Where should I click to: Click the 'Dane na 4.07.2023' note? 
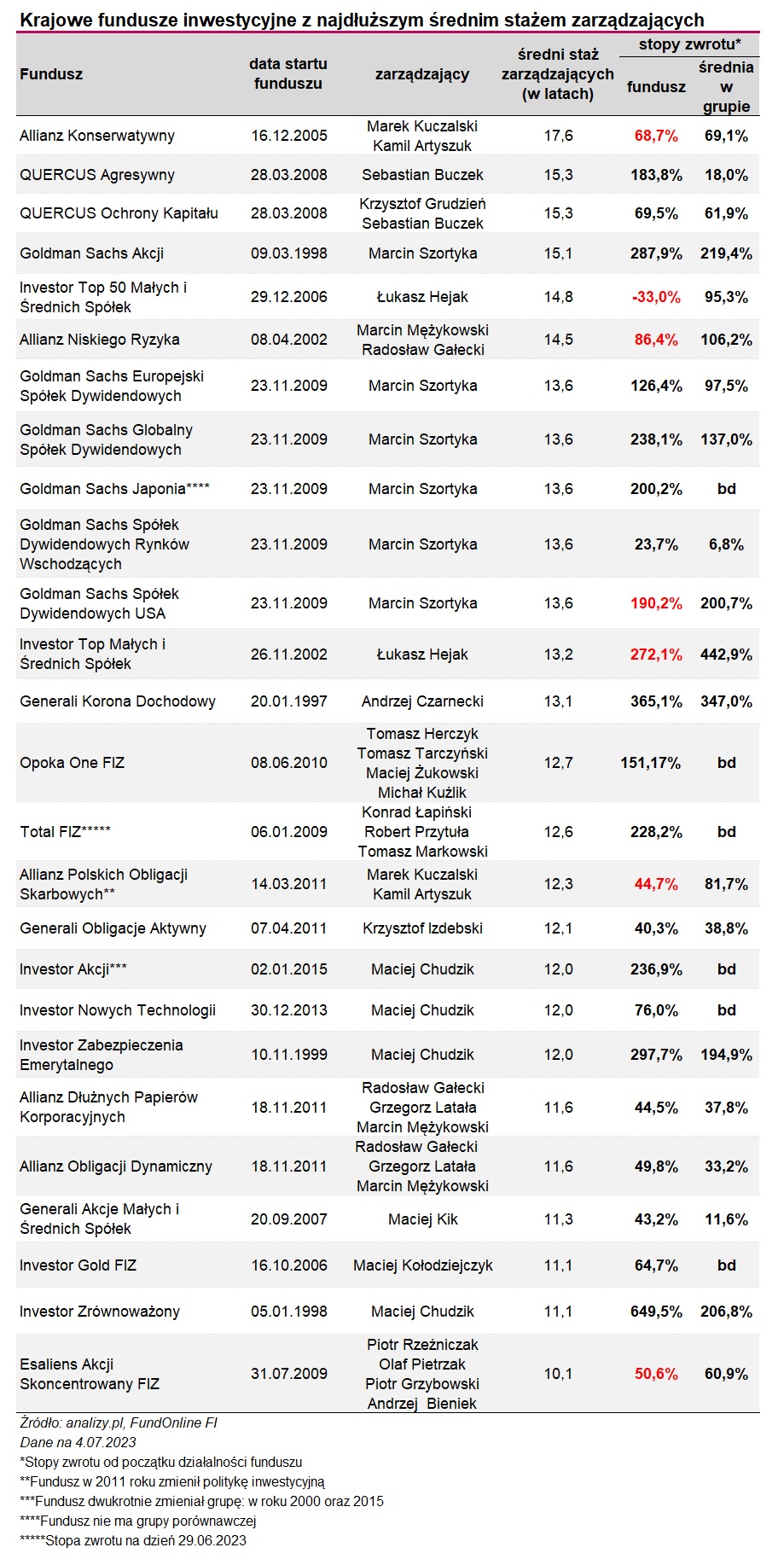tap(78, 1442)
